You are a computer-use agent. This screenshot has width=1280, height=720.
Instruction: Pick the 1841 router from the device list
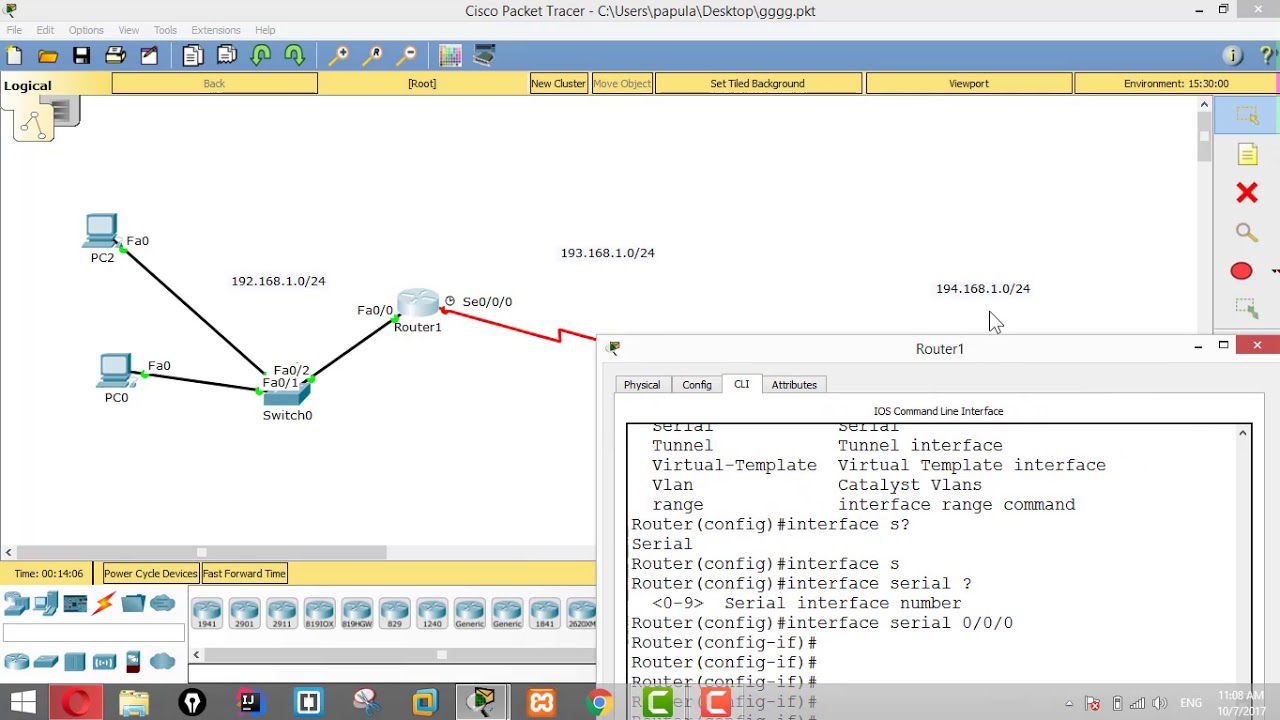tap(544, 613)
